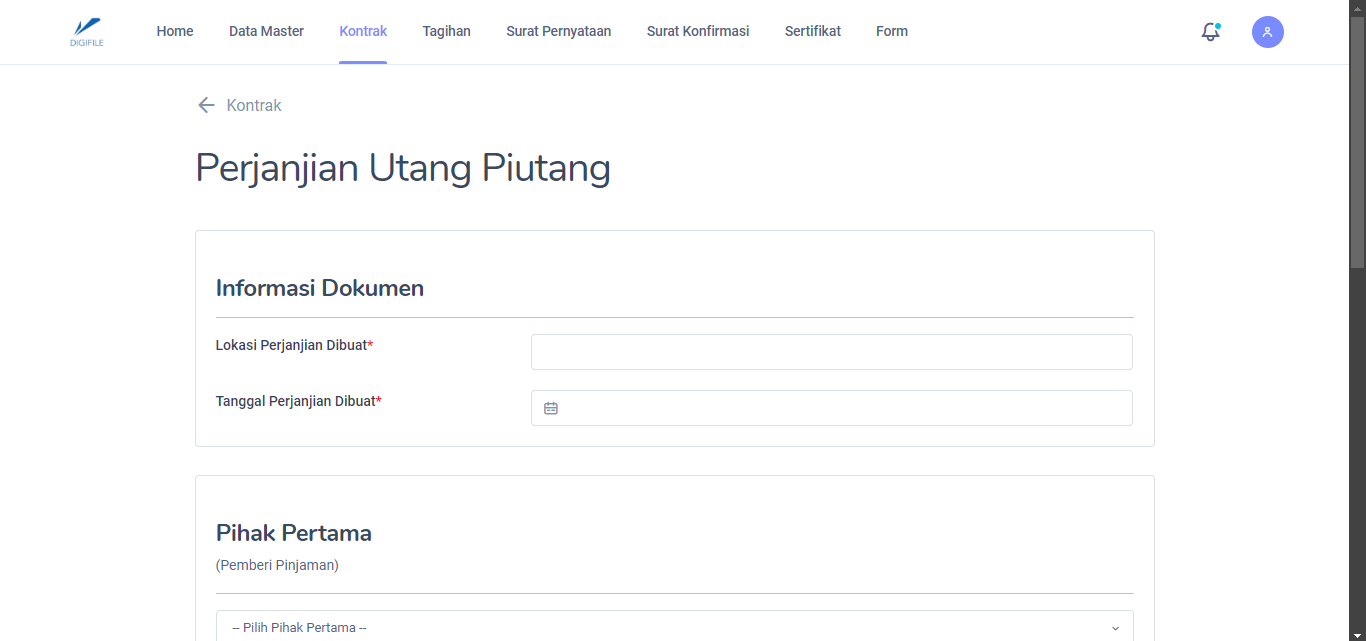Screen dimensions: 1366x641
Task: Go to the Home menu
Action: point(175,31)
